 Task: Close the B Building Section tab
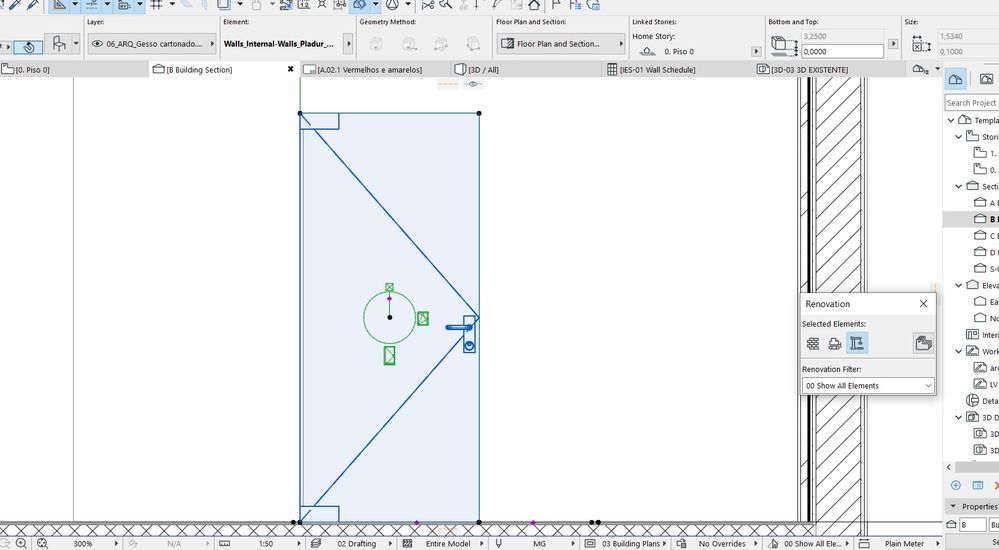pyautogui.click(x=291, y=69)
